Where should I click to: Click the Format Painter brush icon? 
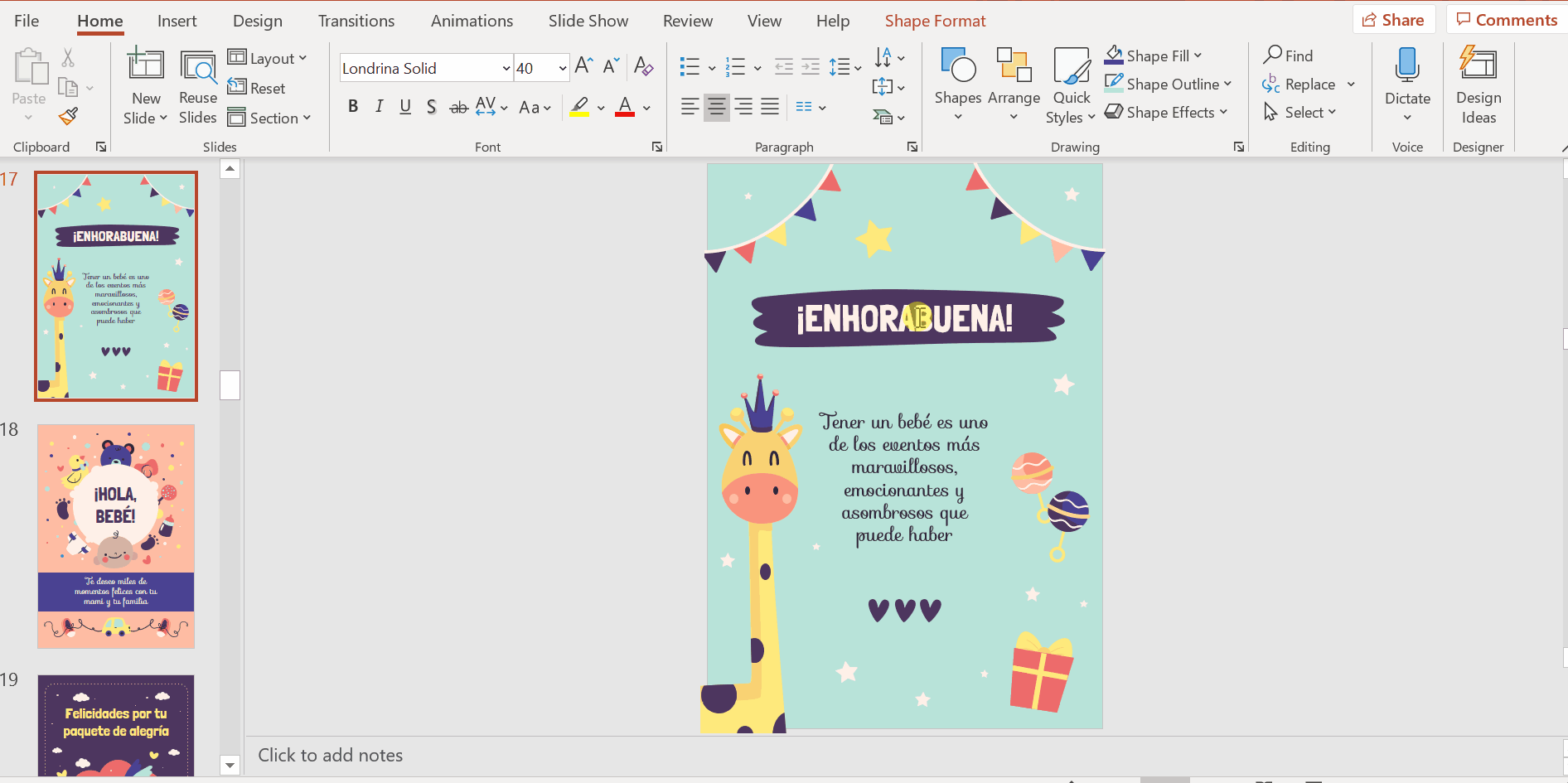click(x=69, y=117)
